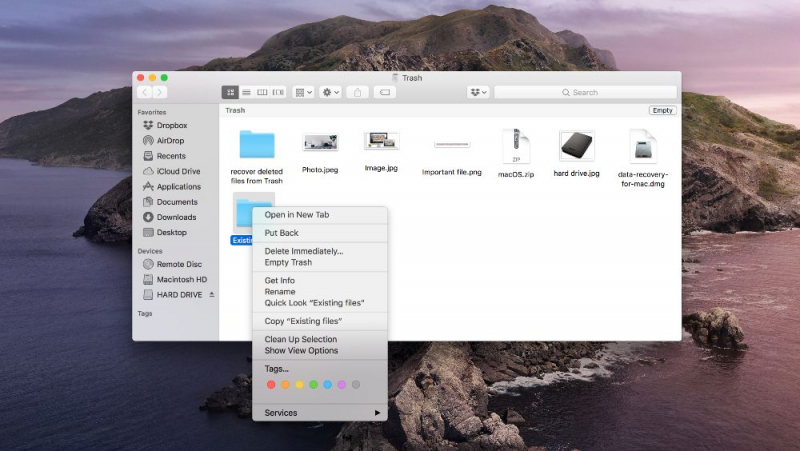Image resolution: width=800 pixels, height=451 pixels.
Task: Open the group-by arrangement dropdown
Action: 304,92
